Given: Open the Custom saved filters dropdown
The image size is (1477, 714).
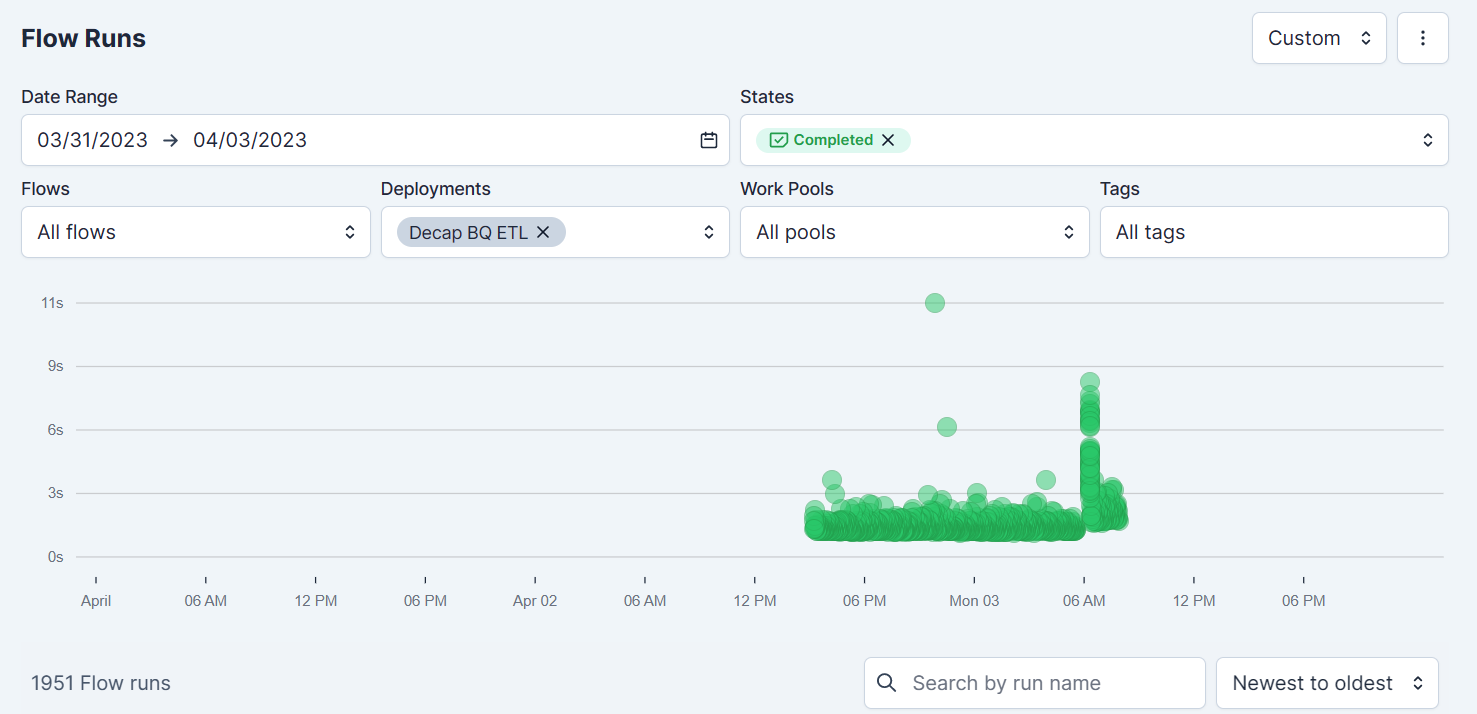Looking at the screenshot, I should tap(1318, 38).
